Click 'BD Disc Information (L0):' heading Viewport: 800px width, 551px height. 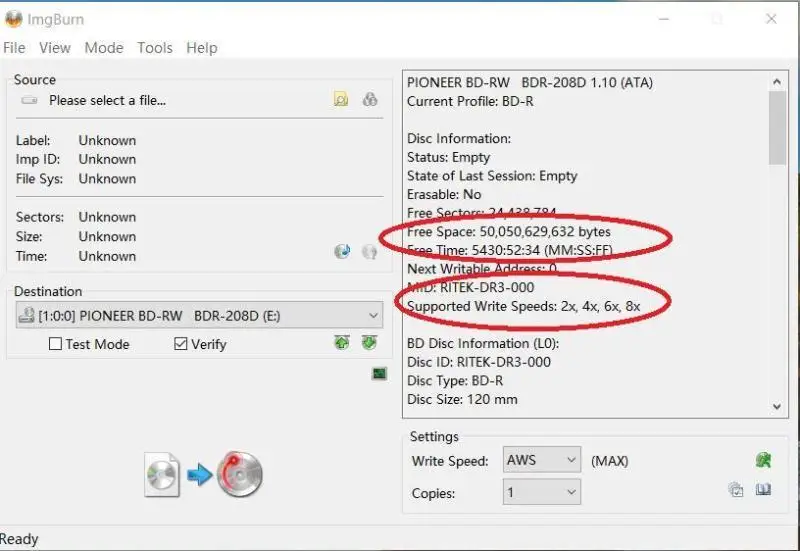click(x=483, y=343)
